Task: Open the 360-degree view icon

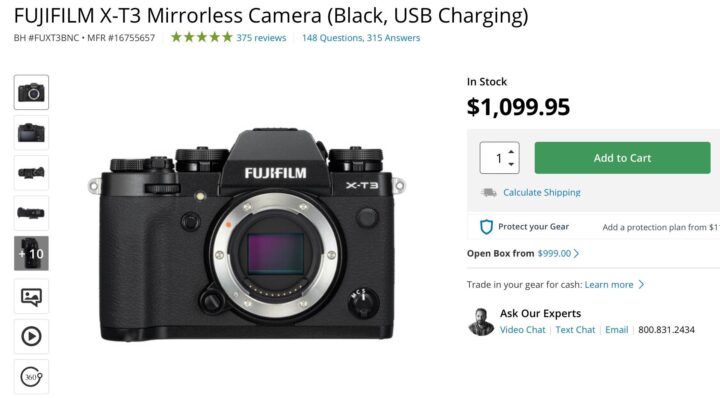Action: pyautogui.click(x=31, y=377)
